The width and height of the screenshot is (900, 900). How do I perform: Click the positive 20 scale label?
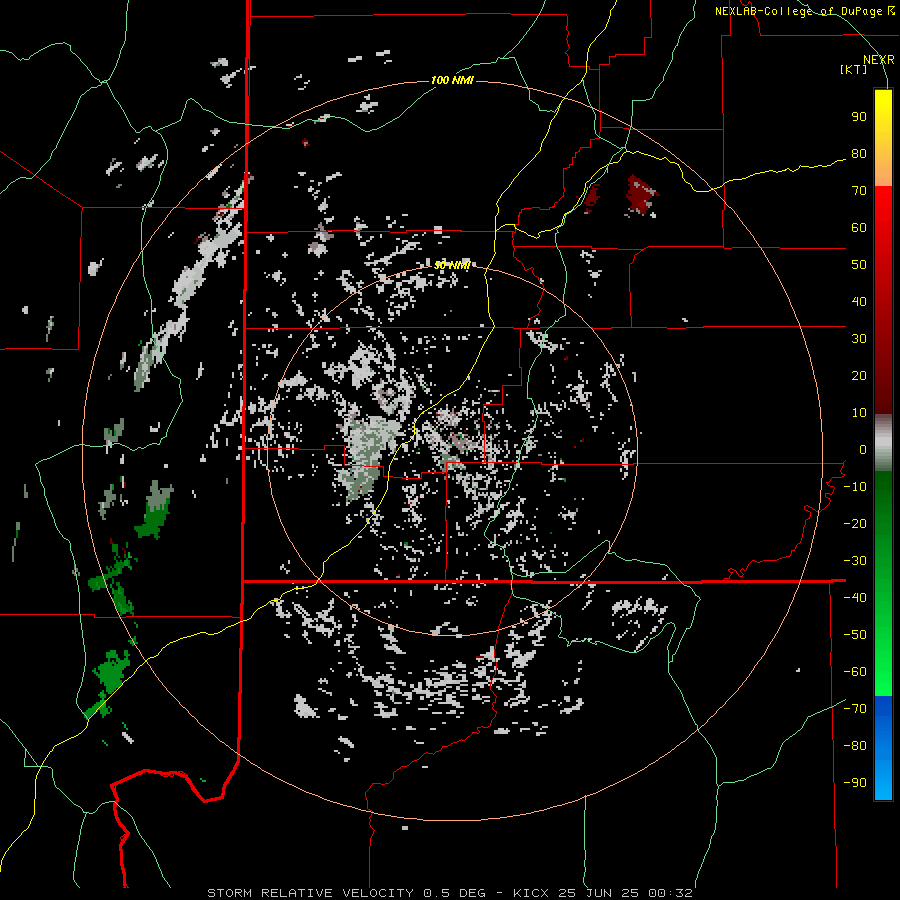859,376
